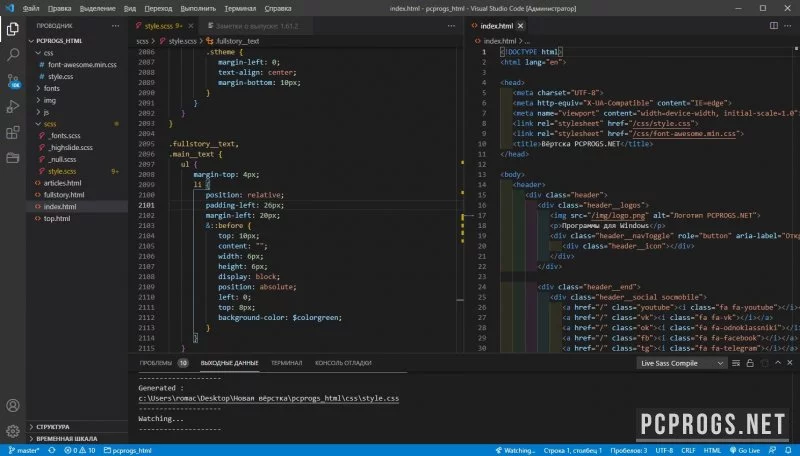800x456 pixels.
Task: Open the Выполнить menu
Action: tap(198, 8)
